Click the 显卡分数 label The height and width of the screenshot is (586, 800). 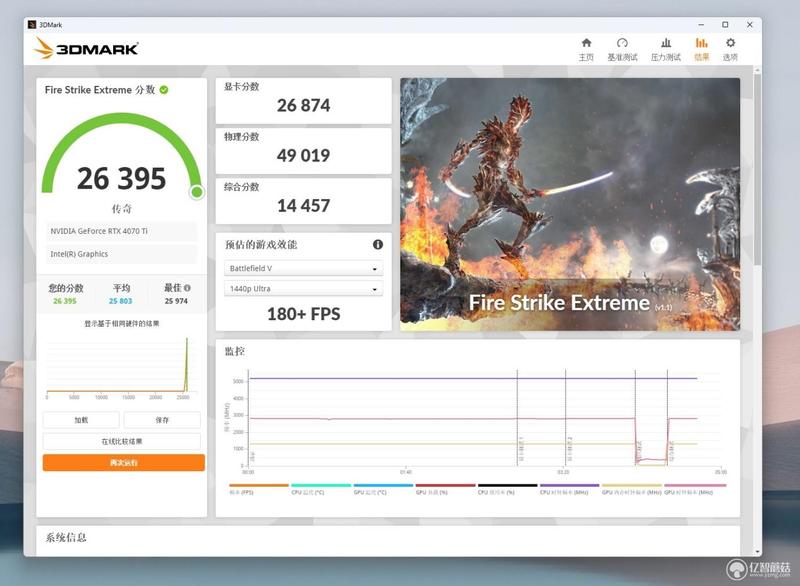[242, 87]
